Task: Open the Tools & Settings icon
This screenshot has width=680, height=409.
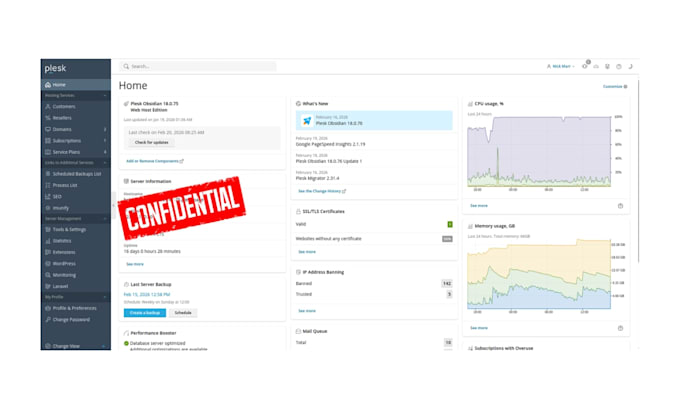Action: [x=48, y=229]
